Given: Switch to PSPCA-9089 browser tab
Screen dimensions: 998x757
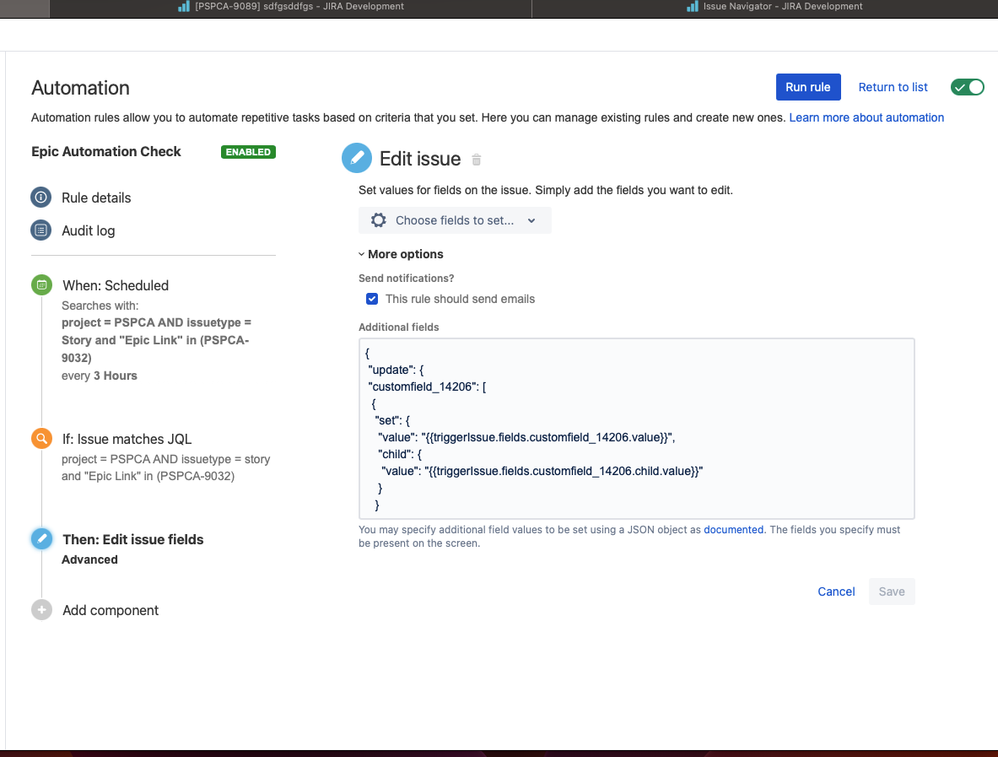Looking at the screenshot, I should coord(290,7).
